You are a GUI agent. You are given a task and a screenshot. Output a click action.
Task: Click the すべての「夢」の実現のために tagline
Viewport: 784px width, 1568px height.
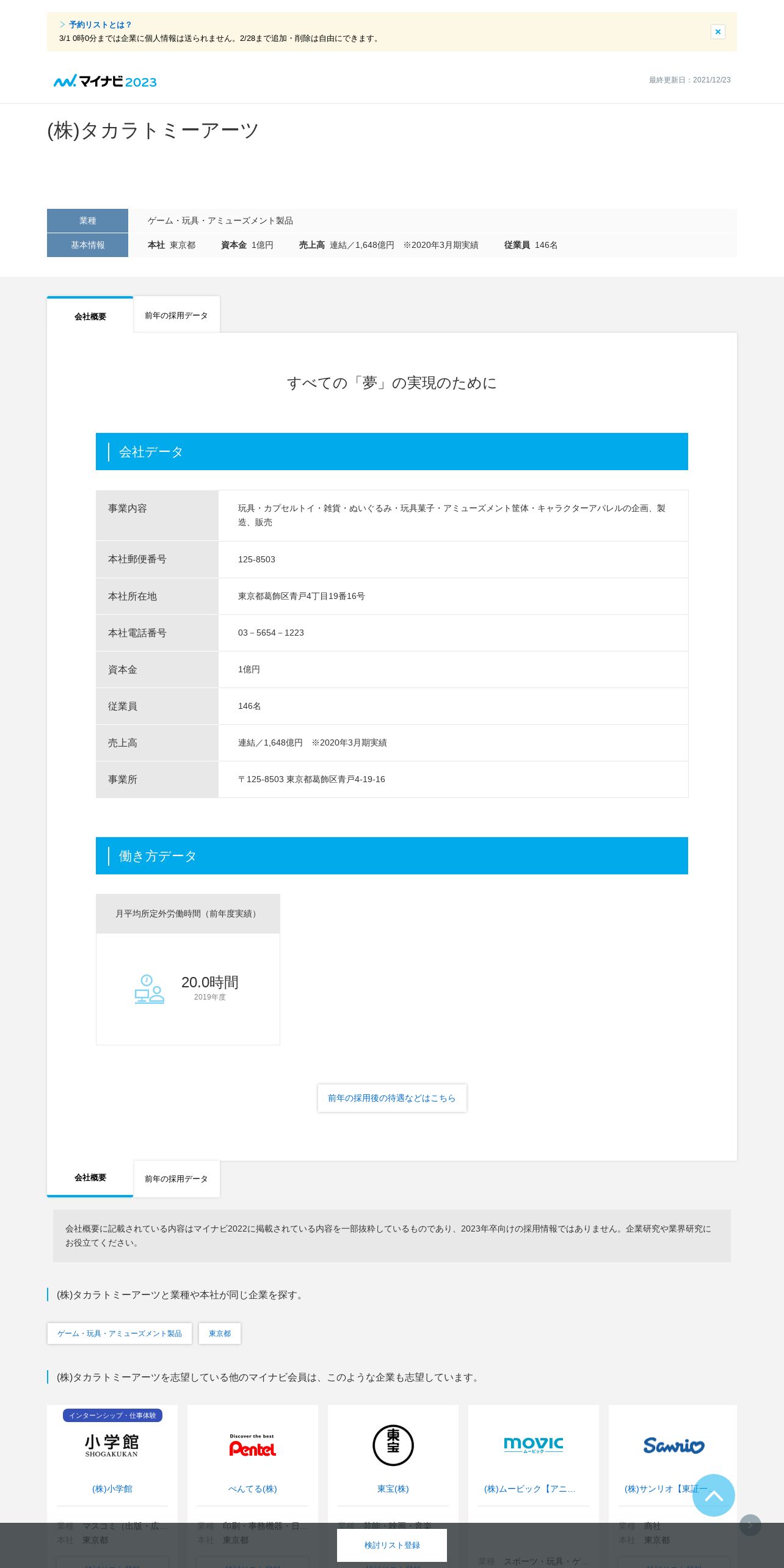[x=392, y=383]
